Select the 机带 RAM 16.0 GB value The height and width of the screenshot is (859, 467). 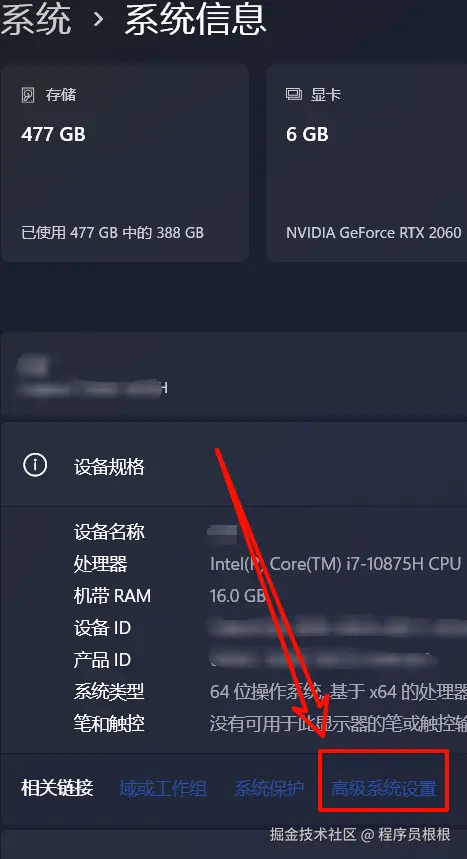click(x=237, y=596)
